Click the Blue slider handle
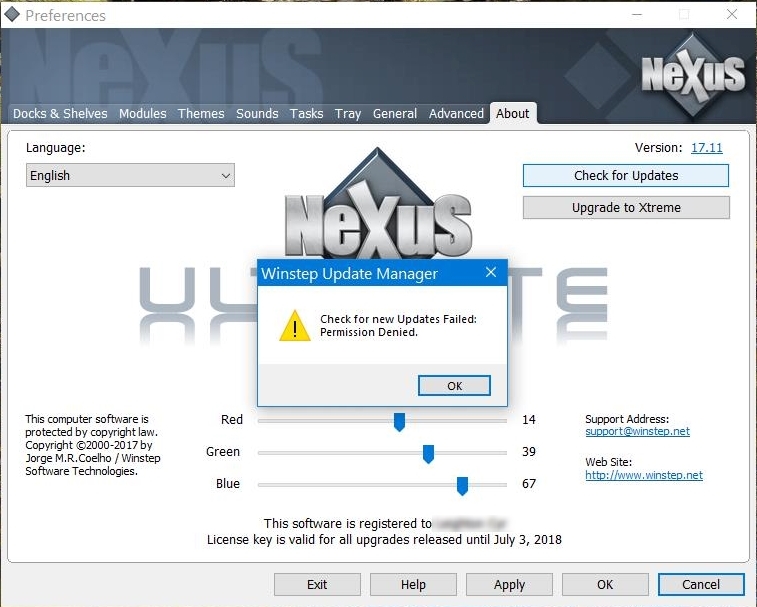 pyautogui.click(x=462, y=485)
